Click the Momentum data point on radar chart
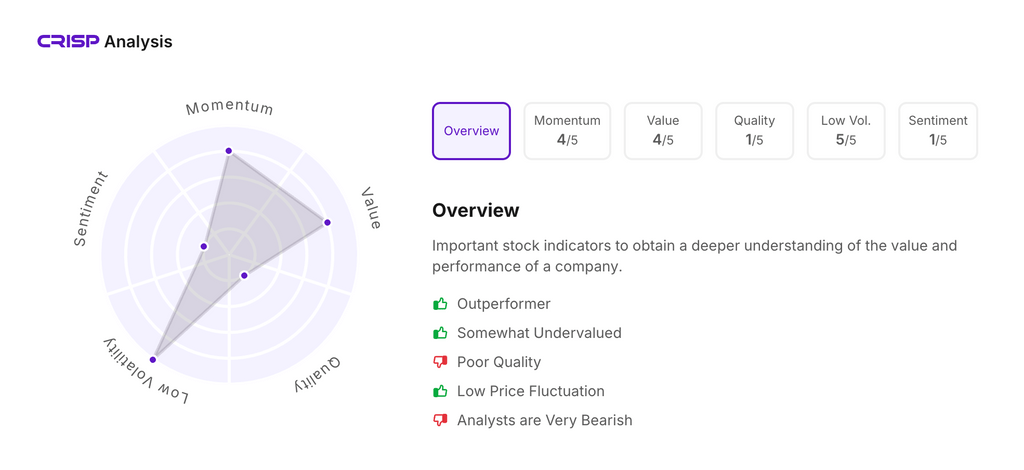Viewport: 1024px width, 470px height. coord(229,151)
